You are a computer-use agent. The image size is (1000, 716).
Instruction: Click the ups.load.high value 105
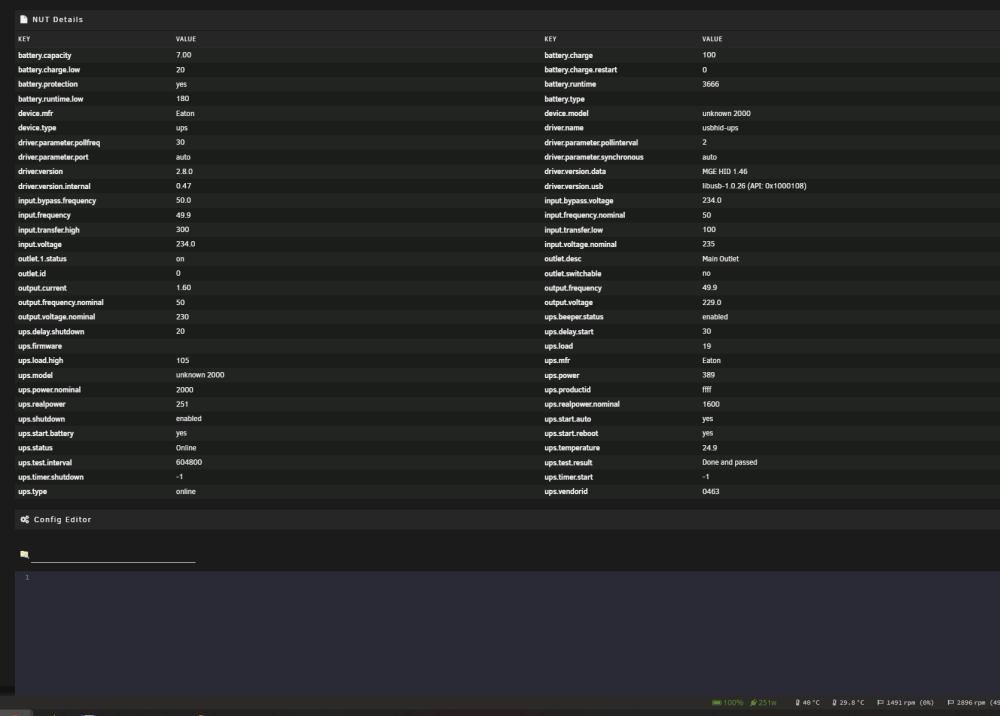(182, 361)
